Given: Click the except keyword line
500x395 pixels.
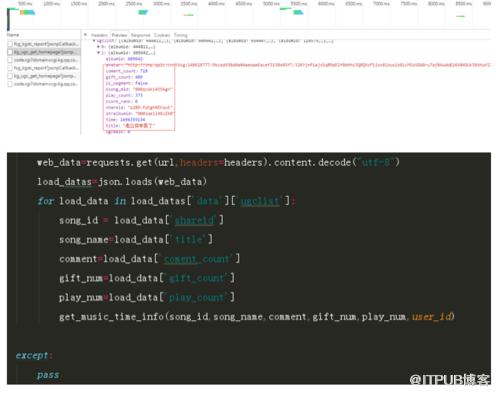Looking at the screenshot, I should [34, 356].
